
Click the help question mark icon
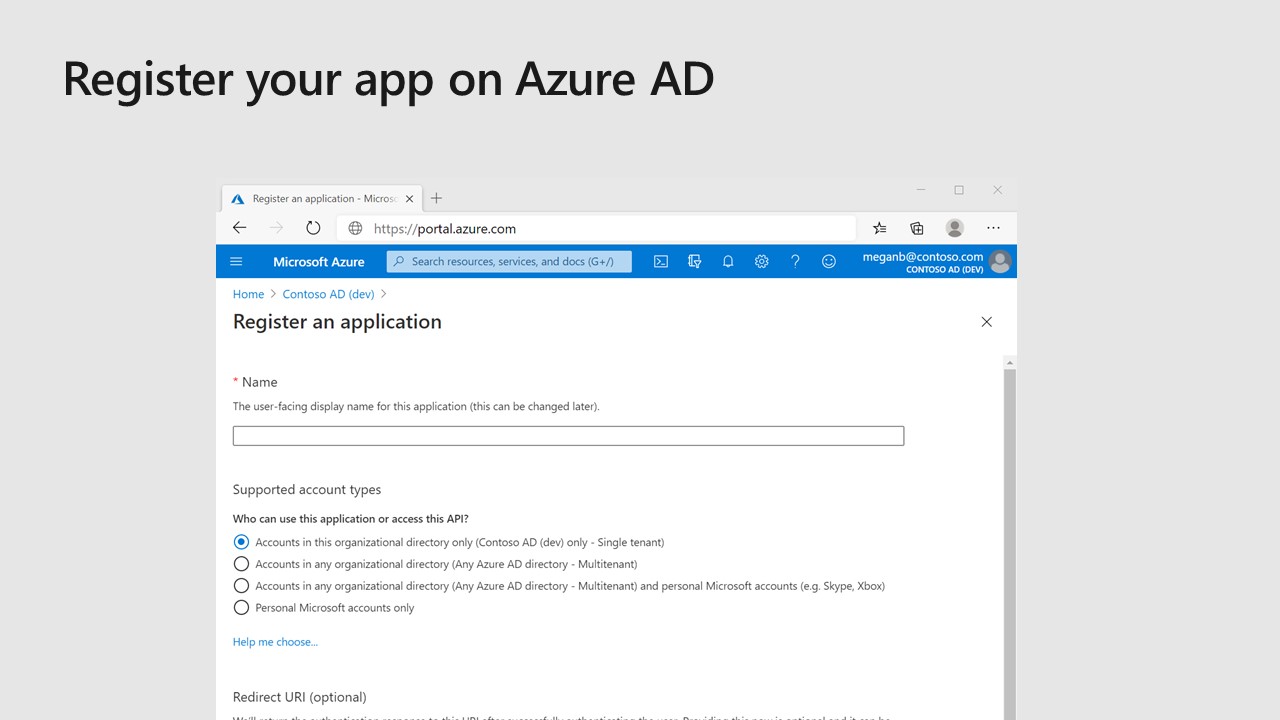pos(795,262)
